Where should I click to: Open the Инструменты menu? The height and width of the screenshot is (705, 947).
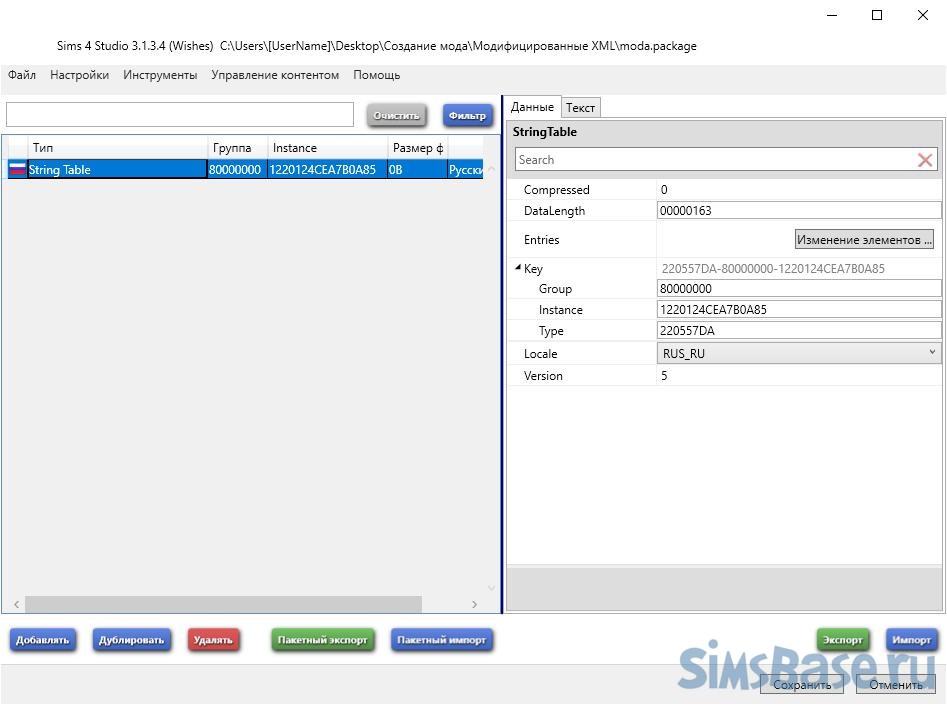160,75
